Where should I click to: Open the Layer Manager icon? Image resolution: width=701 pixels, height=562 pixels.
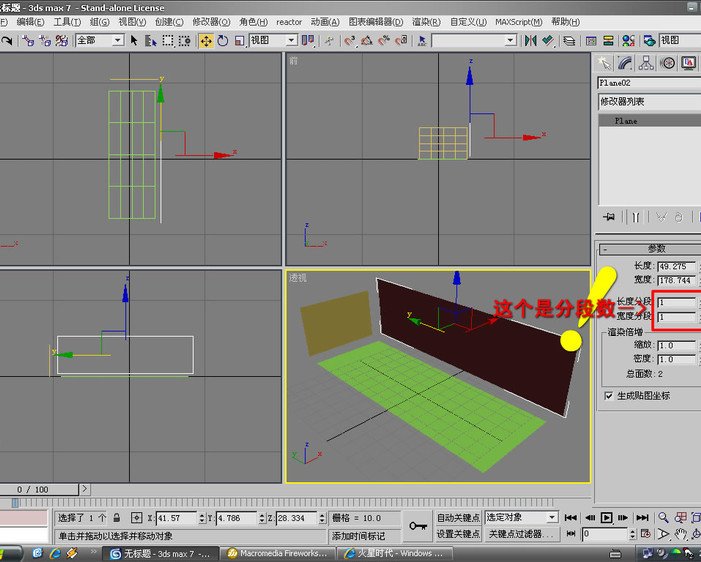[569, 41]
